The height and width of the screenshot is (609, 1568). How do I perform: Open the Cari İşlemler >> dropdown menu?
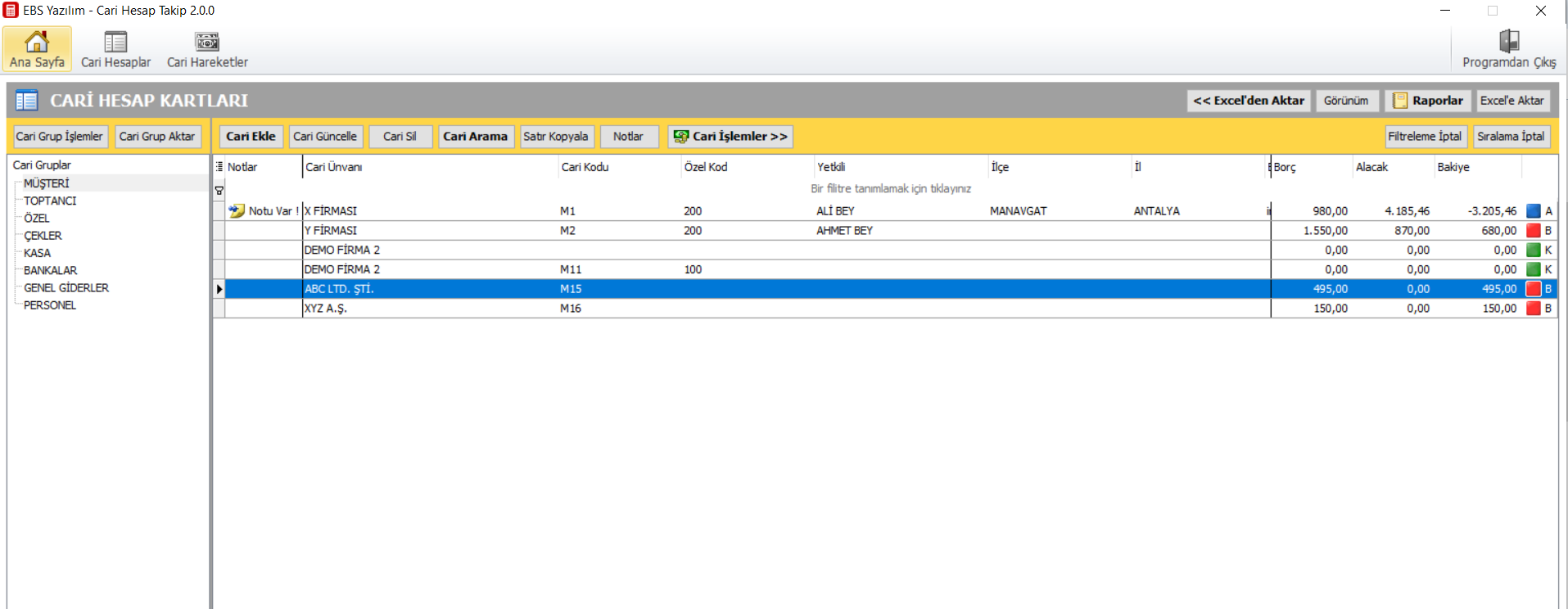[x=730, y=137]
